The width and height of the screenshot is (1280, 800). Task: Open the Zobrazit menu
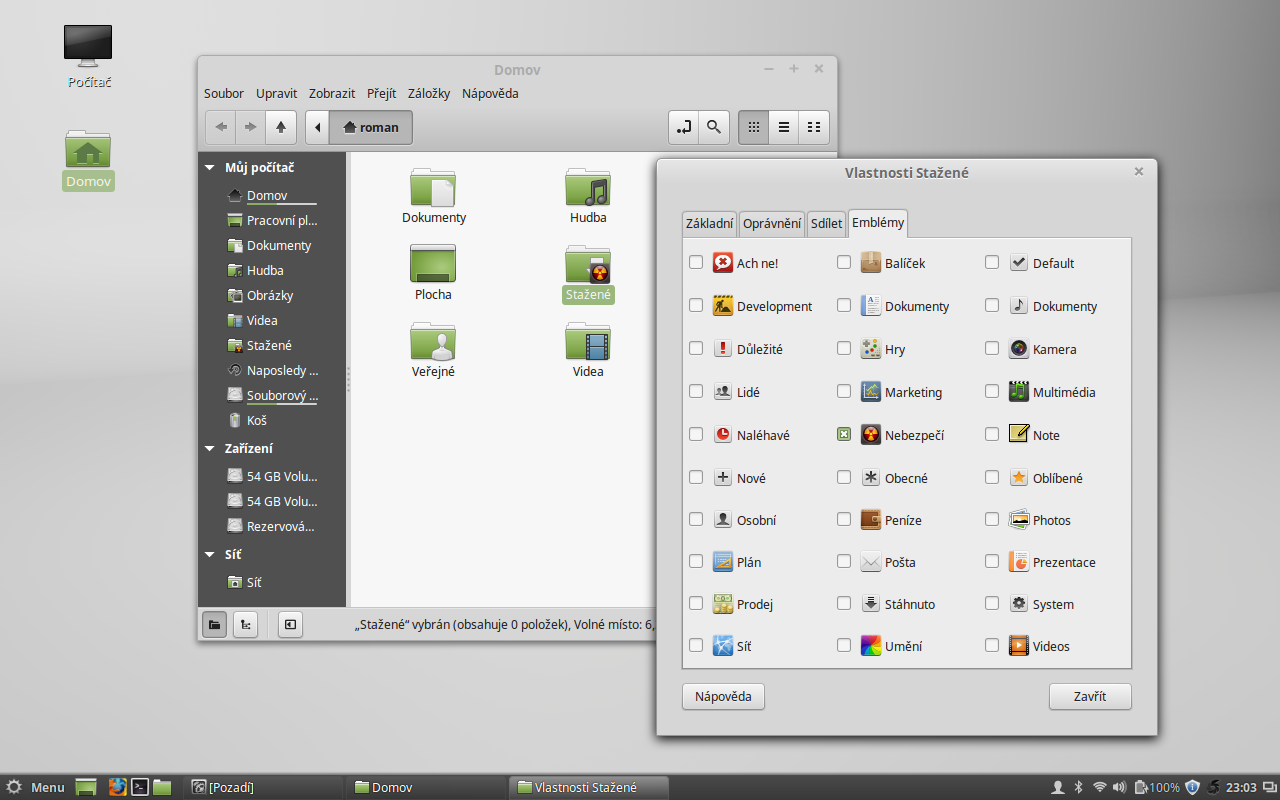tap(331, 93)
